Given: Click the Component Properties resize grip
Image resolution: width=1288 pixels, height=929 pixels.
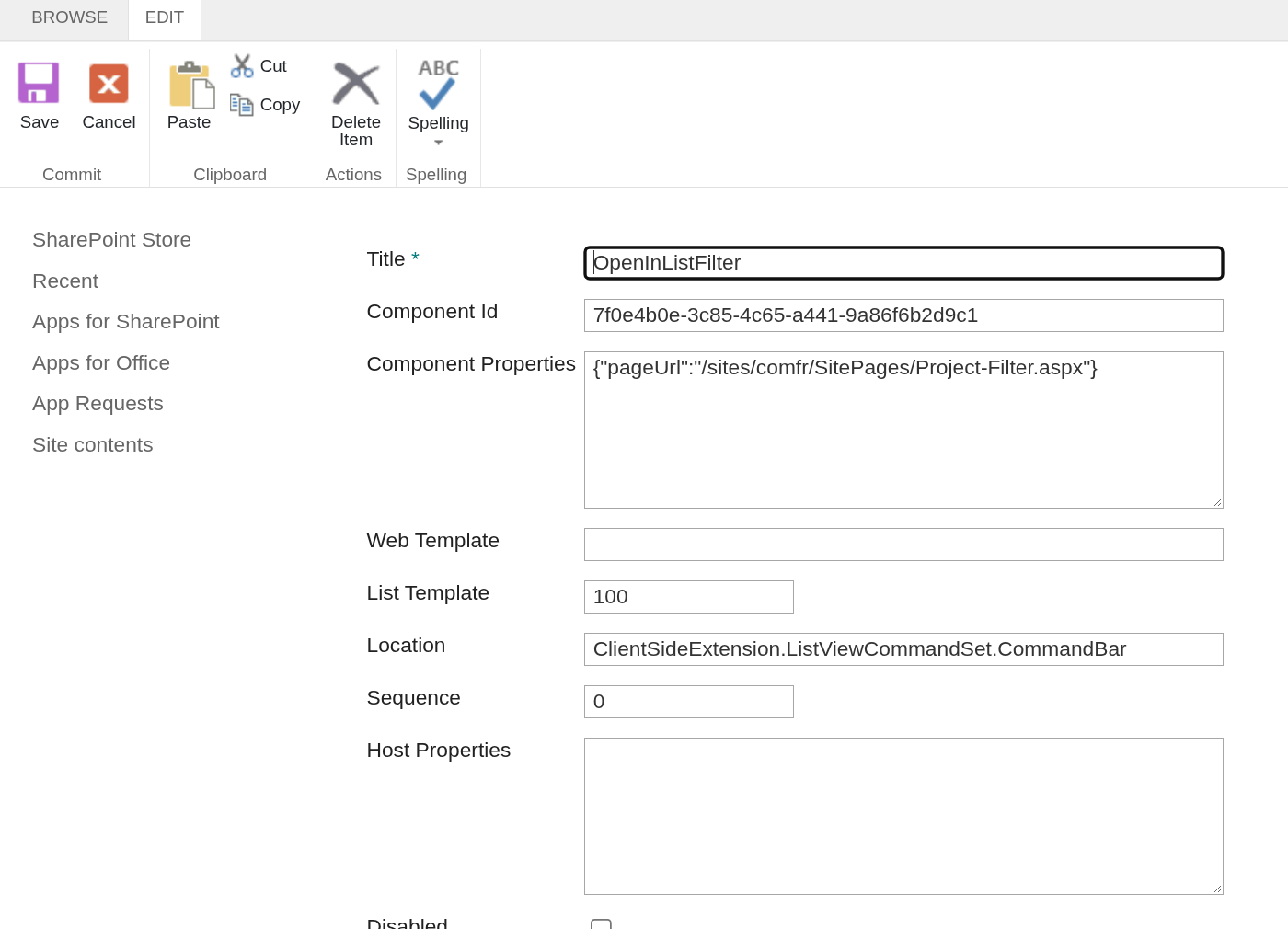Looking at the screenshot, I should [x=1217, y=502].
